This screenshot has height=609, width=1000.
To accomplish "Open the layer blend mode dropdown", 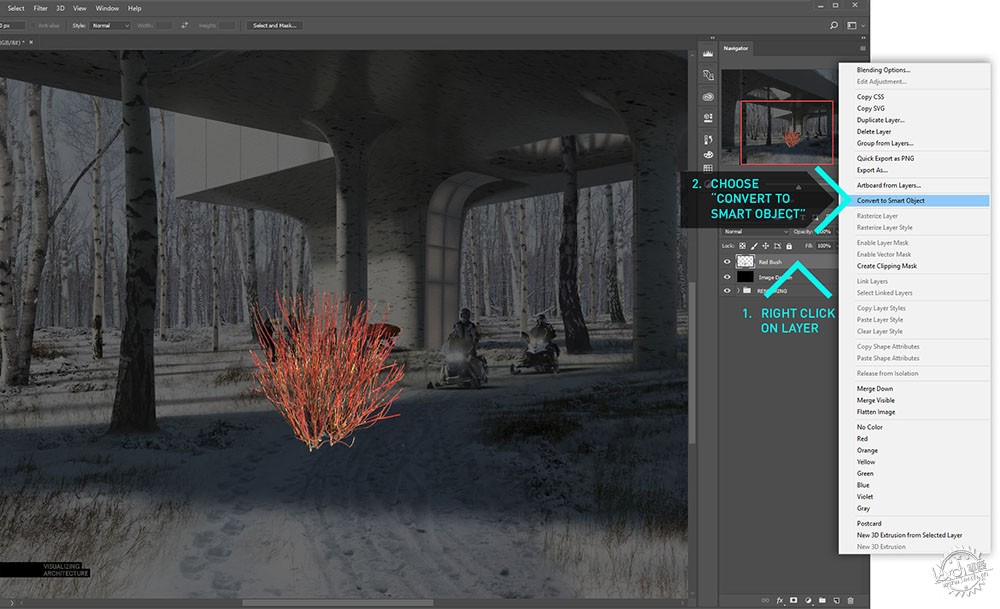I will click(x=756, y=231).
